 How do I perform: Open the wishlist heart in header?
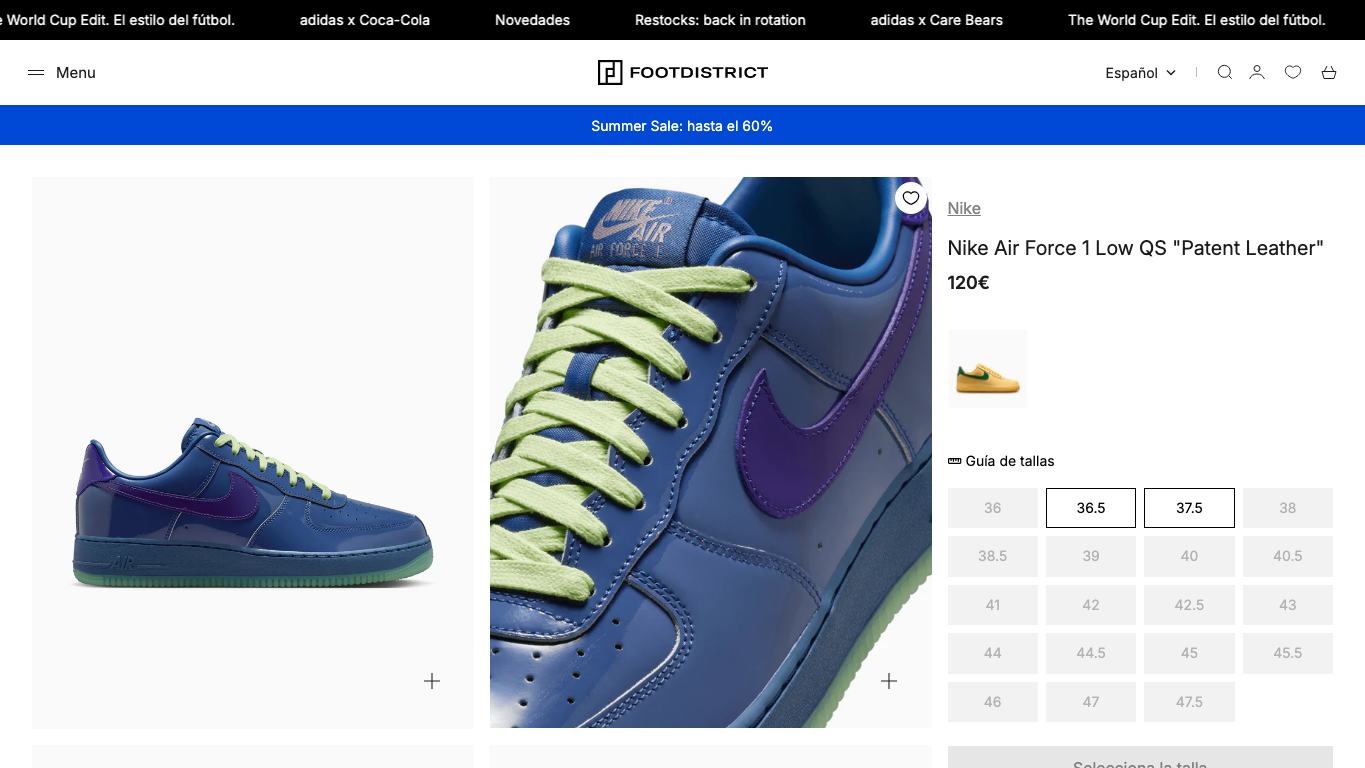click(1293, 72)
